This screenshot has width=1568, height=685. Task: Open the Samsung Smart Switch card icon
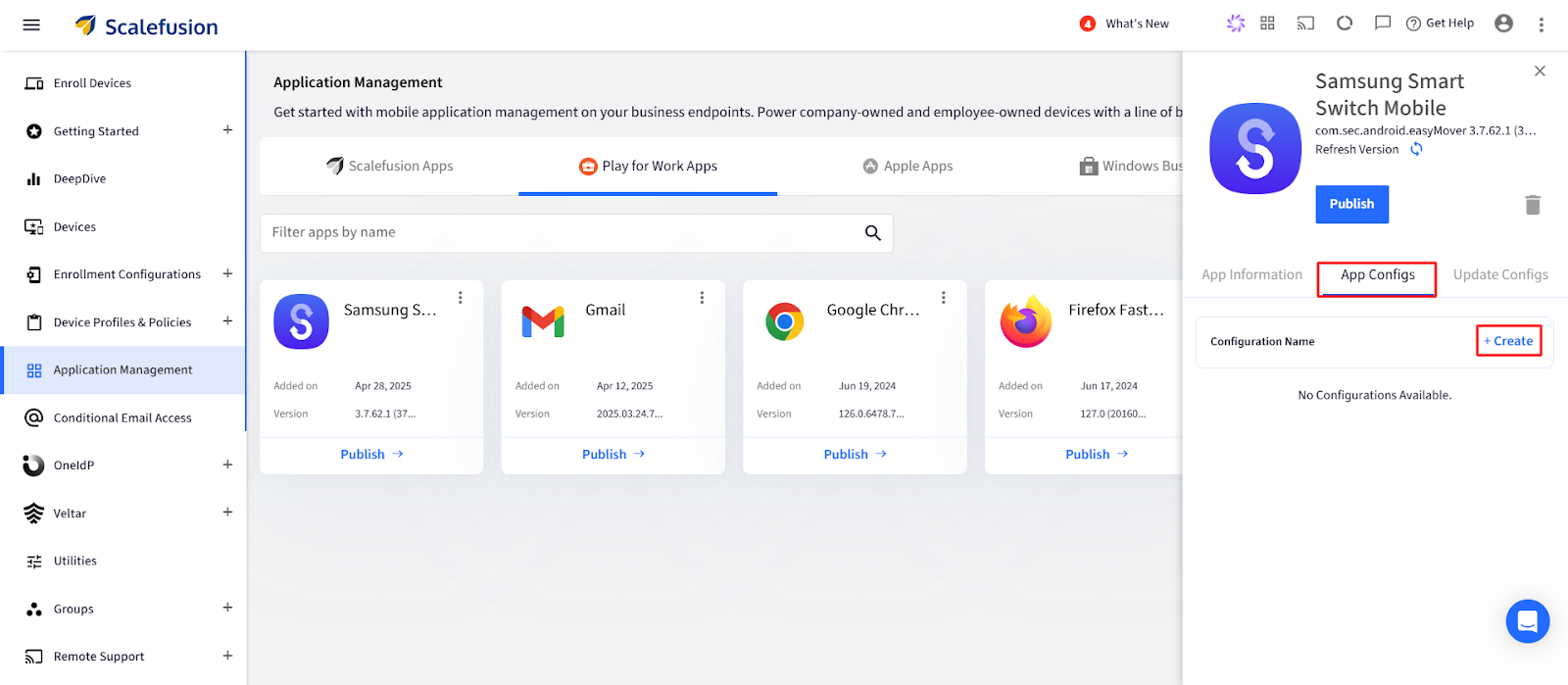301,321
